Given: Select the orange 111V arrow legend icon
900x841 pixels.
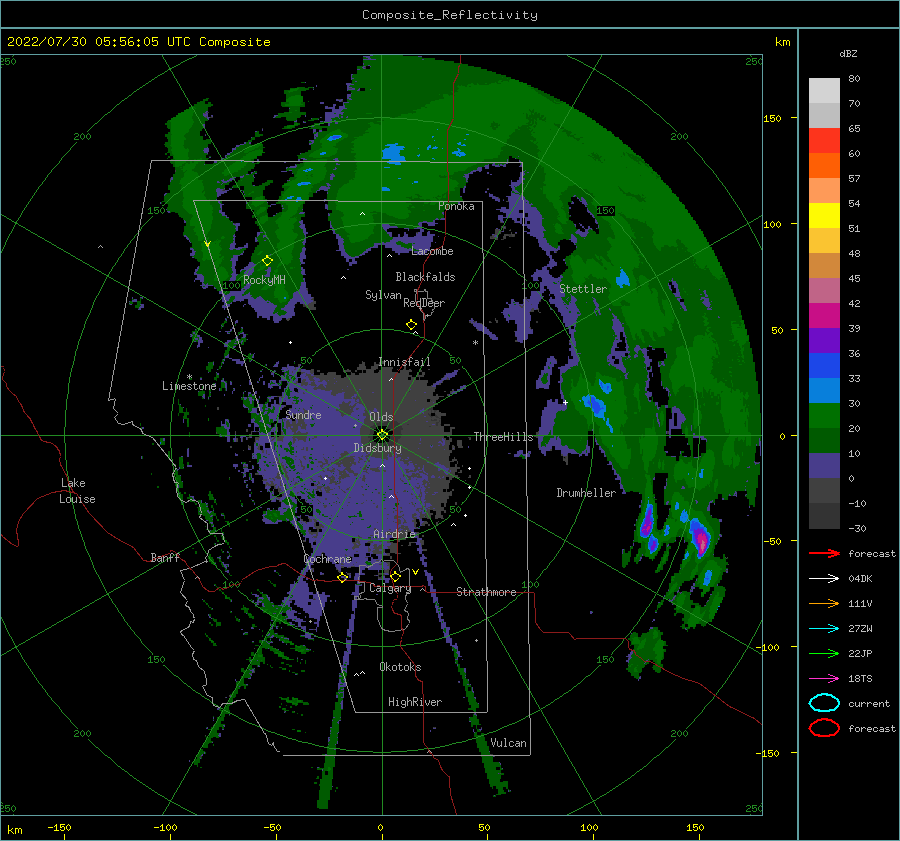Looking at the screenshot, I should (824, 603).
